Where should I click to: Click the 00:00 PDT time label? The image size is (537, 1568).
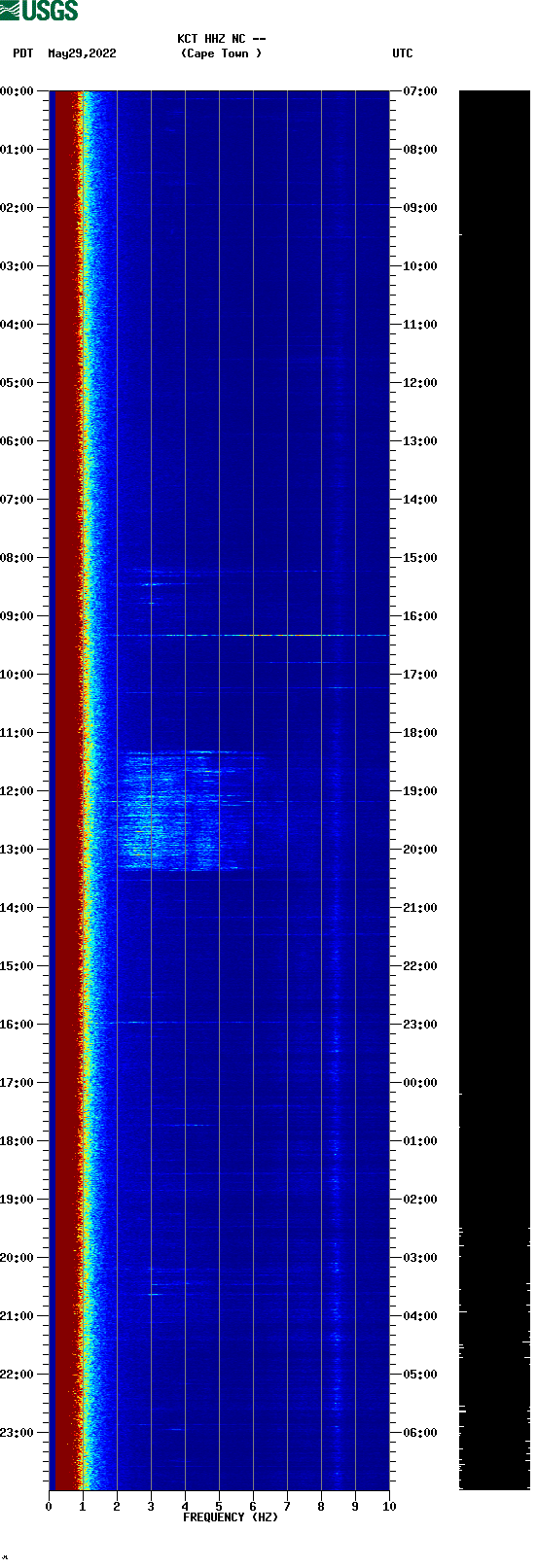click(x=18, y=91)
